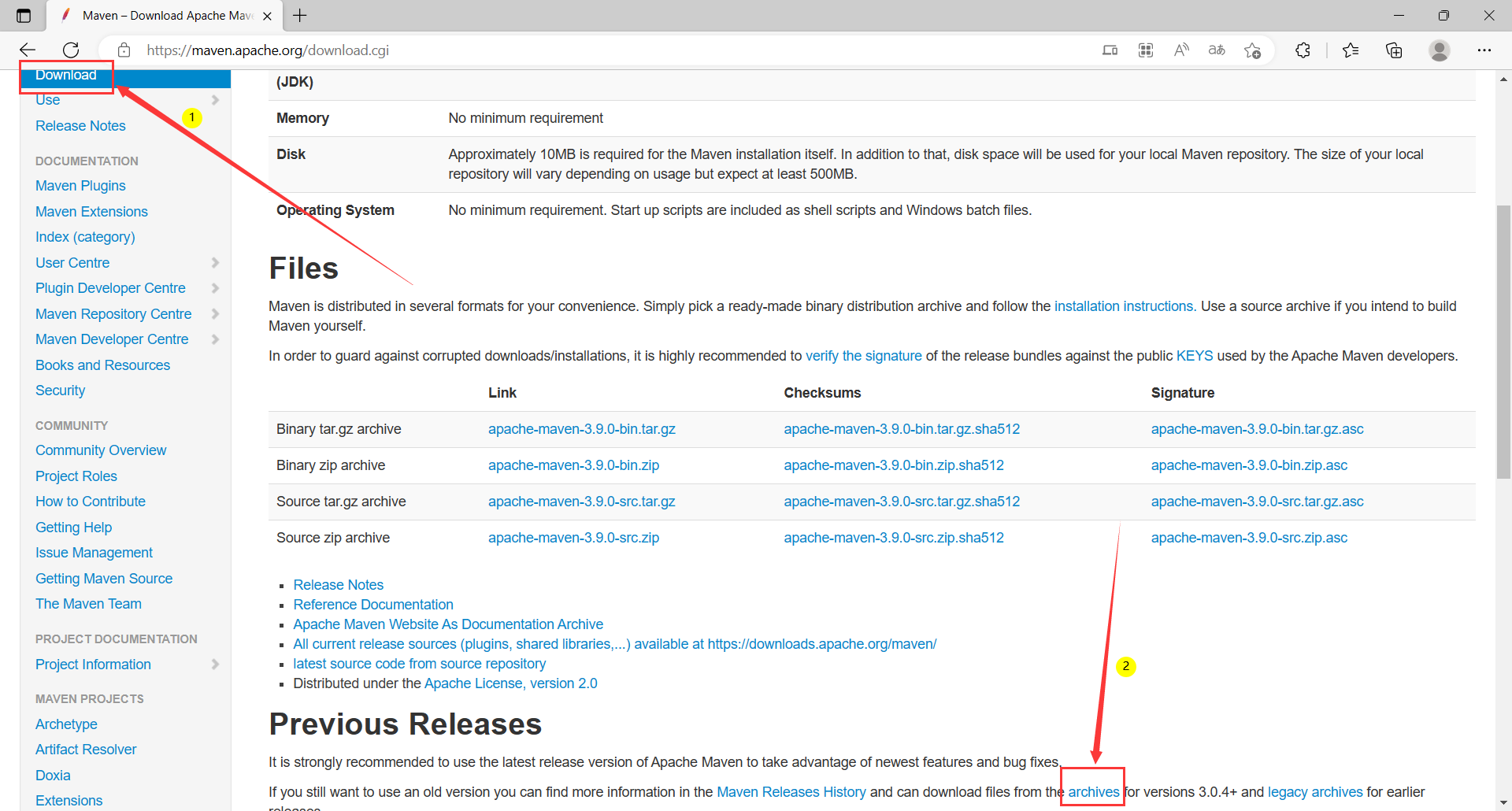The image size is (1512, 811).
Task: Open Getting Maven Source link
Action: (104, 579)
